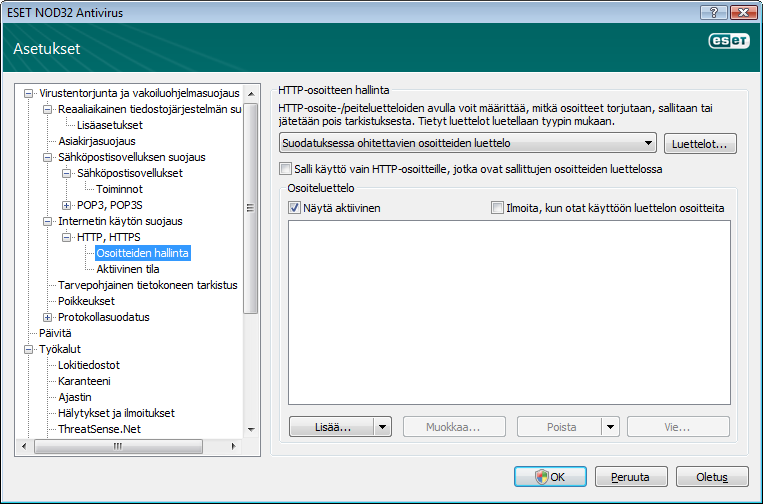This screenshot has width=763, height=504.
Task: Open the Lisää button dropdown arrow
Action: click(382, 427)
